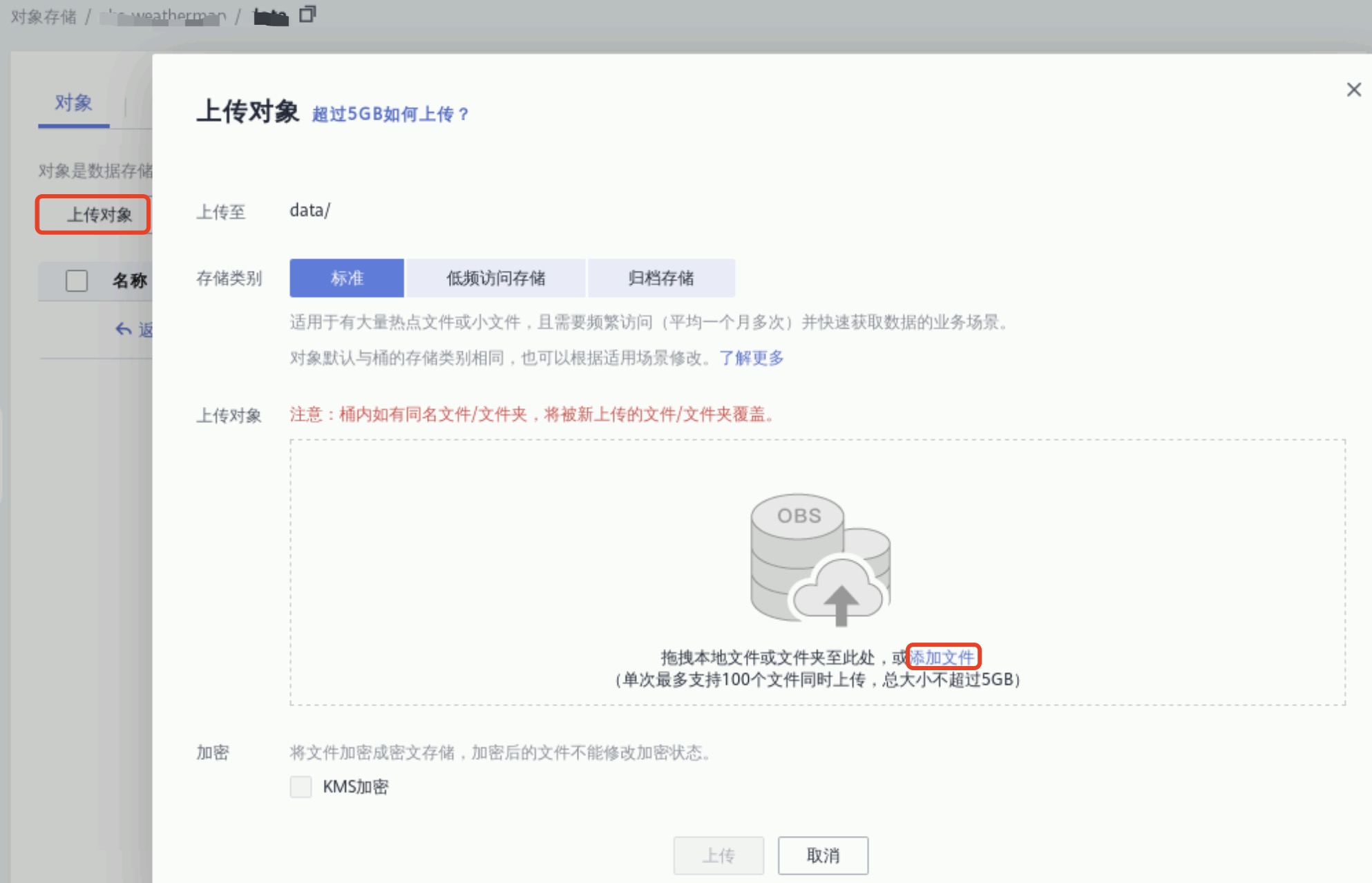
Task: Click 添加文件 link to add files
Action: tap(942, 657)
